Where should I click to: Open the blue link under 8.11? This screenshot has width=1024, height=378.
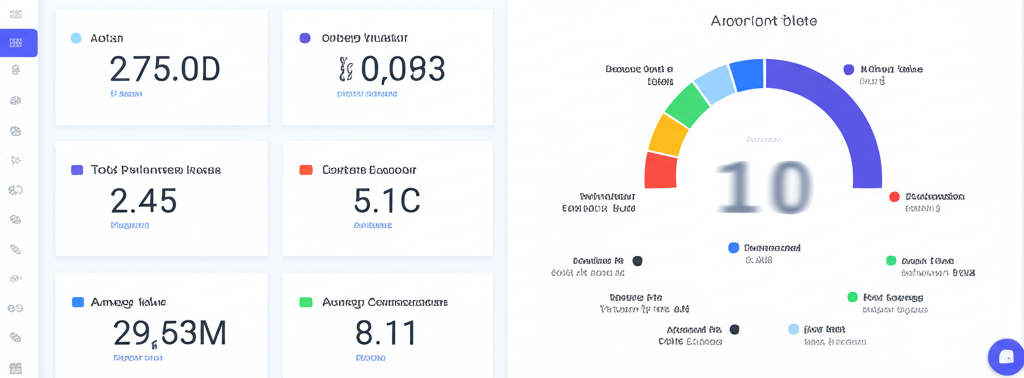point(371,358)
